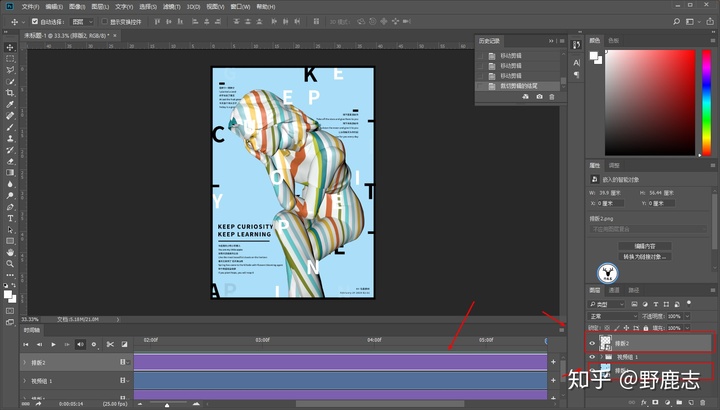Click the timeline zoom slider handle
720x410 pixels.
(167, 404)
